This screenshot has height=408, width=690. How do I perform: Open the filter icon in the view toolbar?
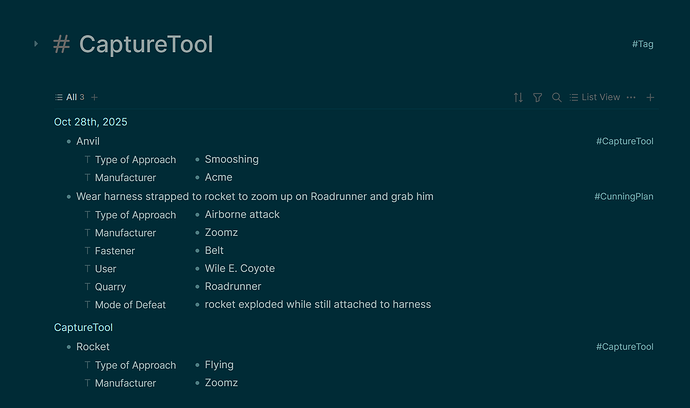coord(538,97)
